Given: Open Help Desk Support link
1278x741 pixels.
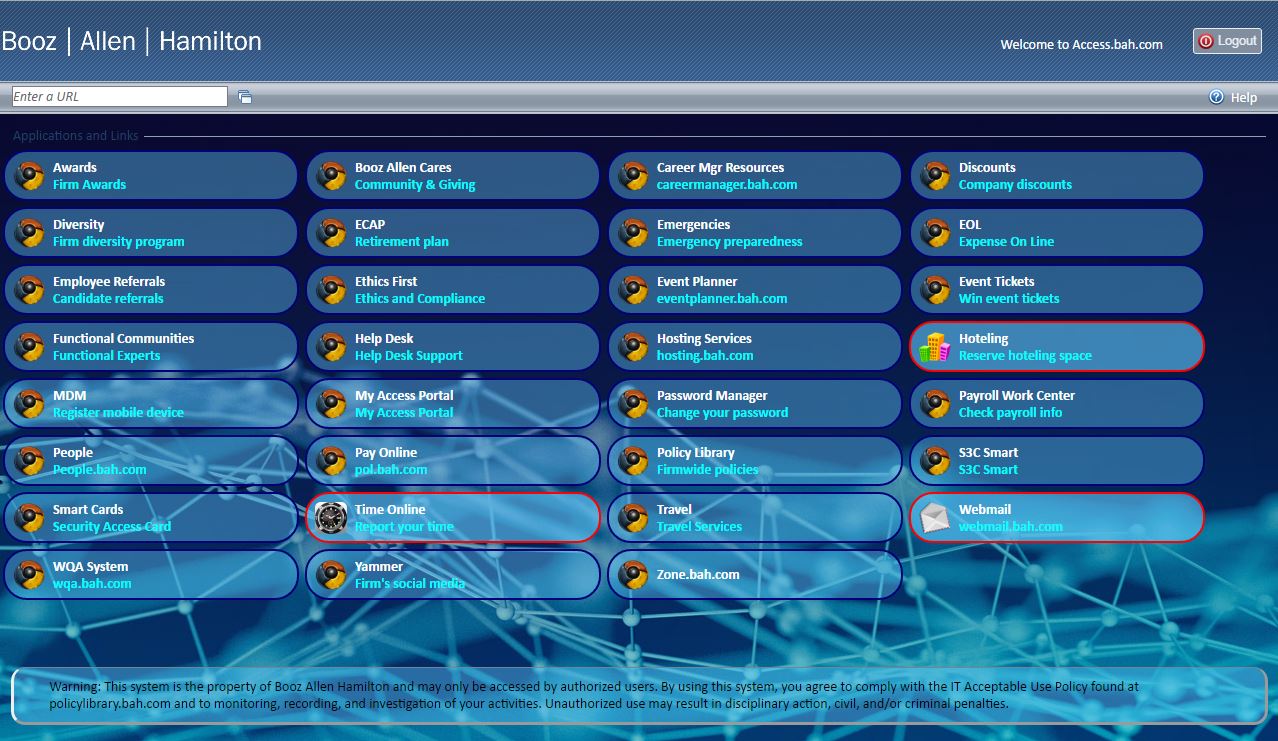Looking at the screenshot, I should point(409,356).
